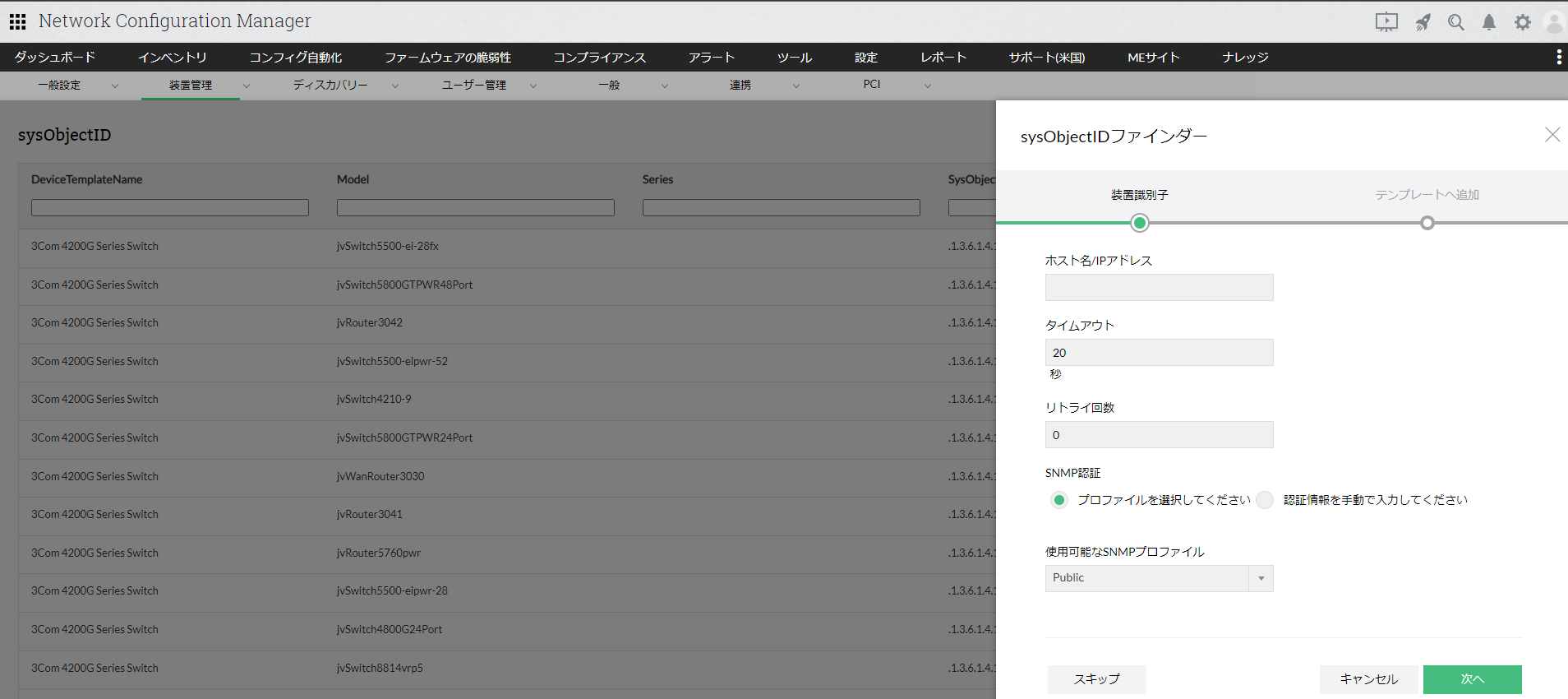Open the レポート menu
This screenshot has width=1568, height=699.
tap(943, 57)
